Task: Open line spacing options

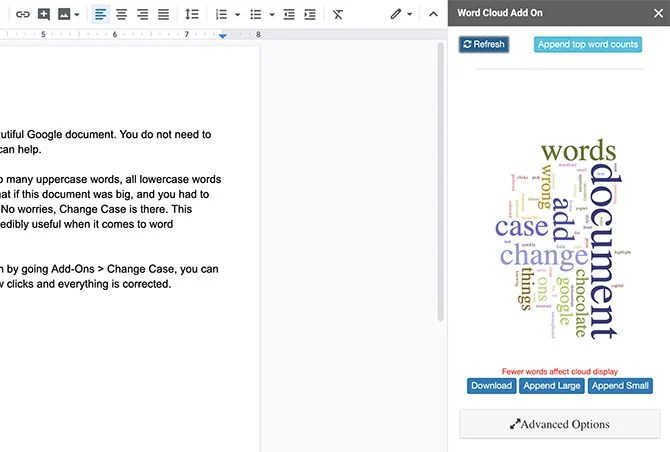Action: point(191,15)
